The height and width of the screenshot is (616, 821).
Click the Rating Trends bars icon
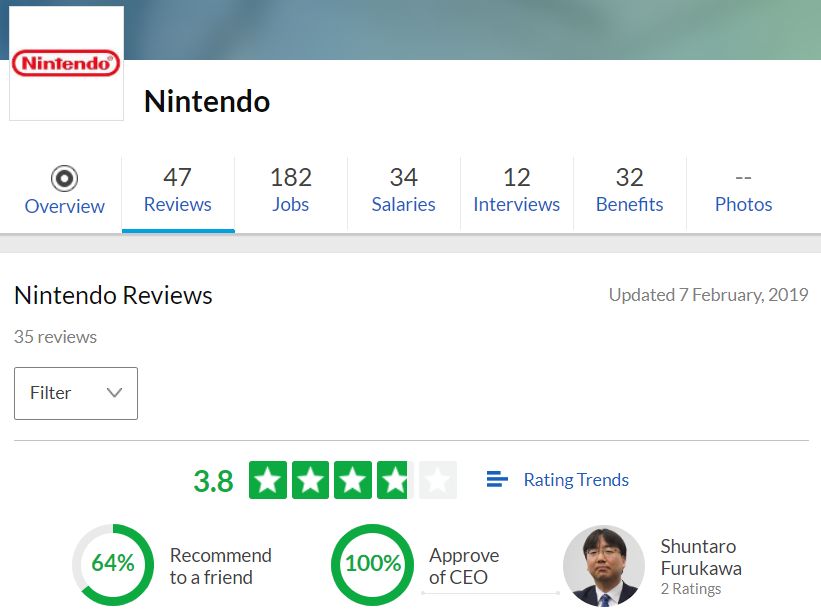coord(497,479)
